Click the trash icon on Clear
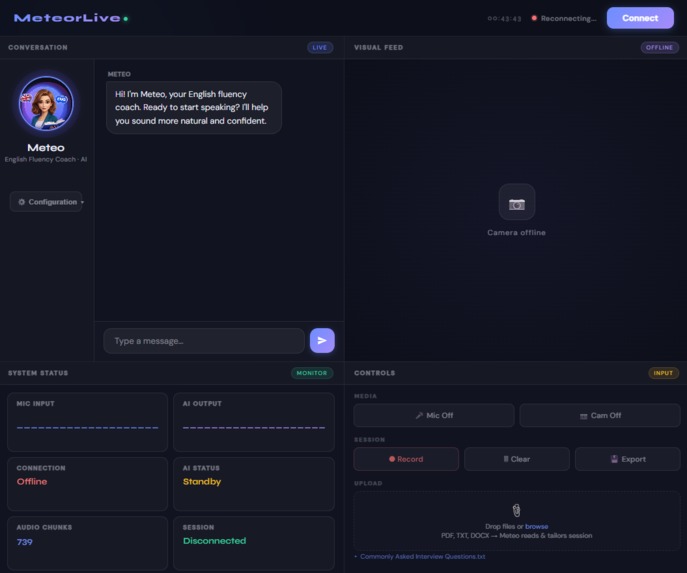Image resolution: width=687 pixels, height=573 pixels. (506, 459)
